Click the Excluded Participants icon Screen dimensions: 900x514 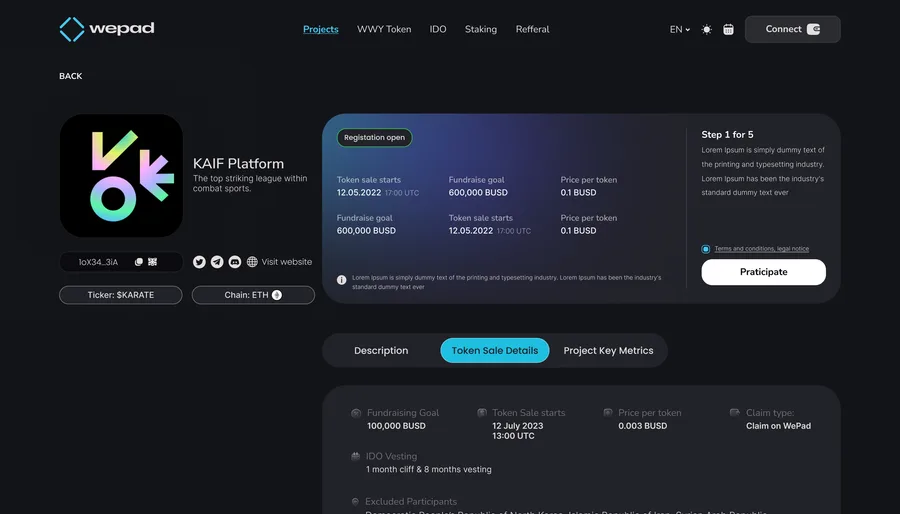355,501
